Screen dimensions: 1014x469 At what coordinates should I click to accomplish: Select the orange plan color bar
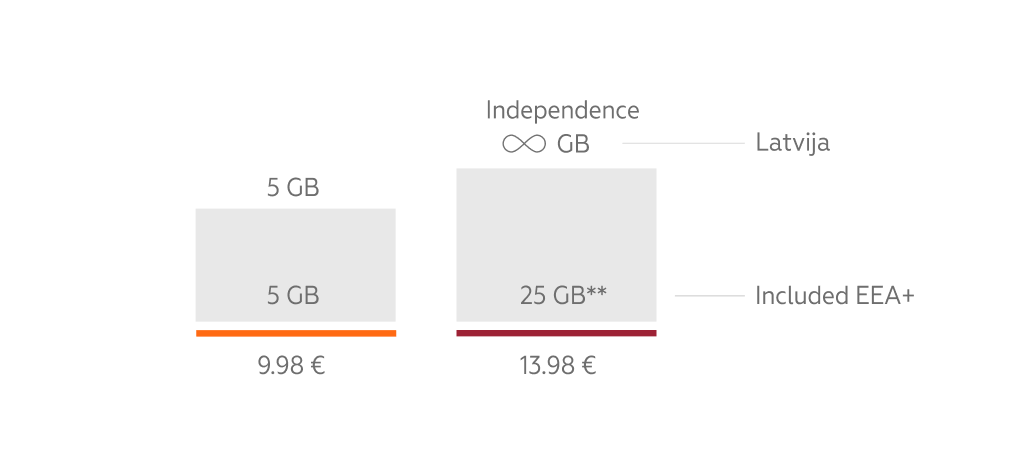296,333
